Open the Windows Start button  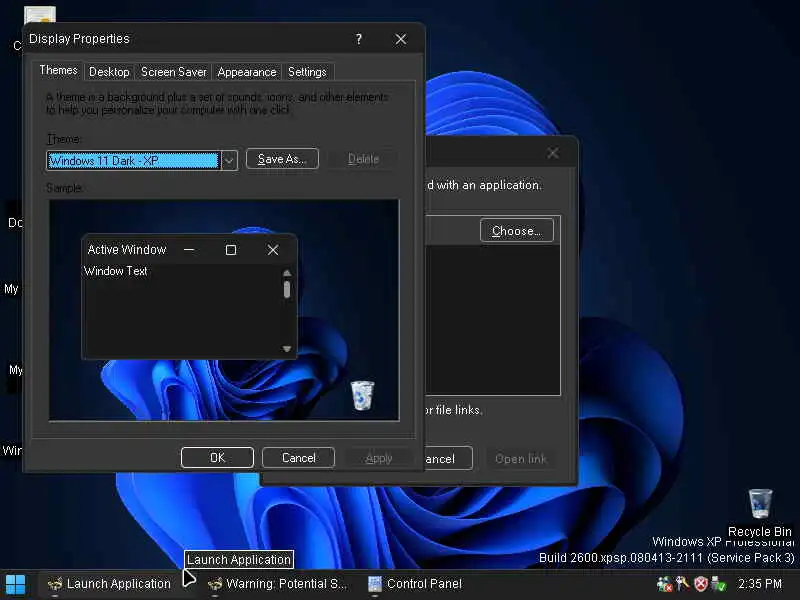pyautogui.click(x=15, y=585)
